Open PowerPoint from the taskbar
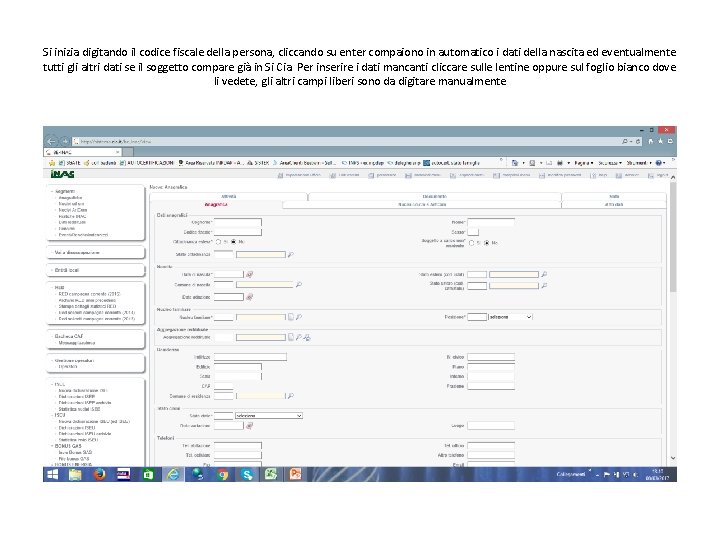This screenshot has height=540, width=720. click(295, 474)
